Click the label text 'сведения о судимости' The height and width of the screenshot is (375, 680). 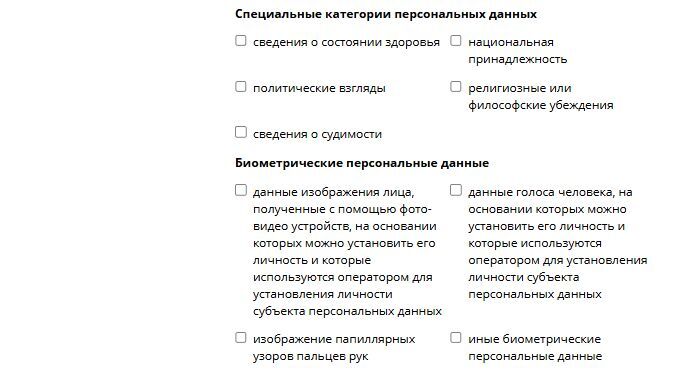[317, 134]
